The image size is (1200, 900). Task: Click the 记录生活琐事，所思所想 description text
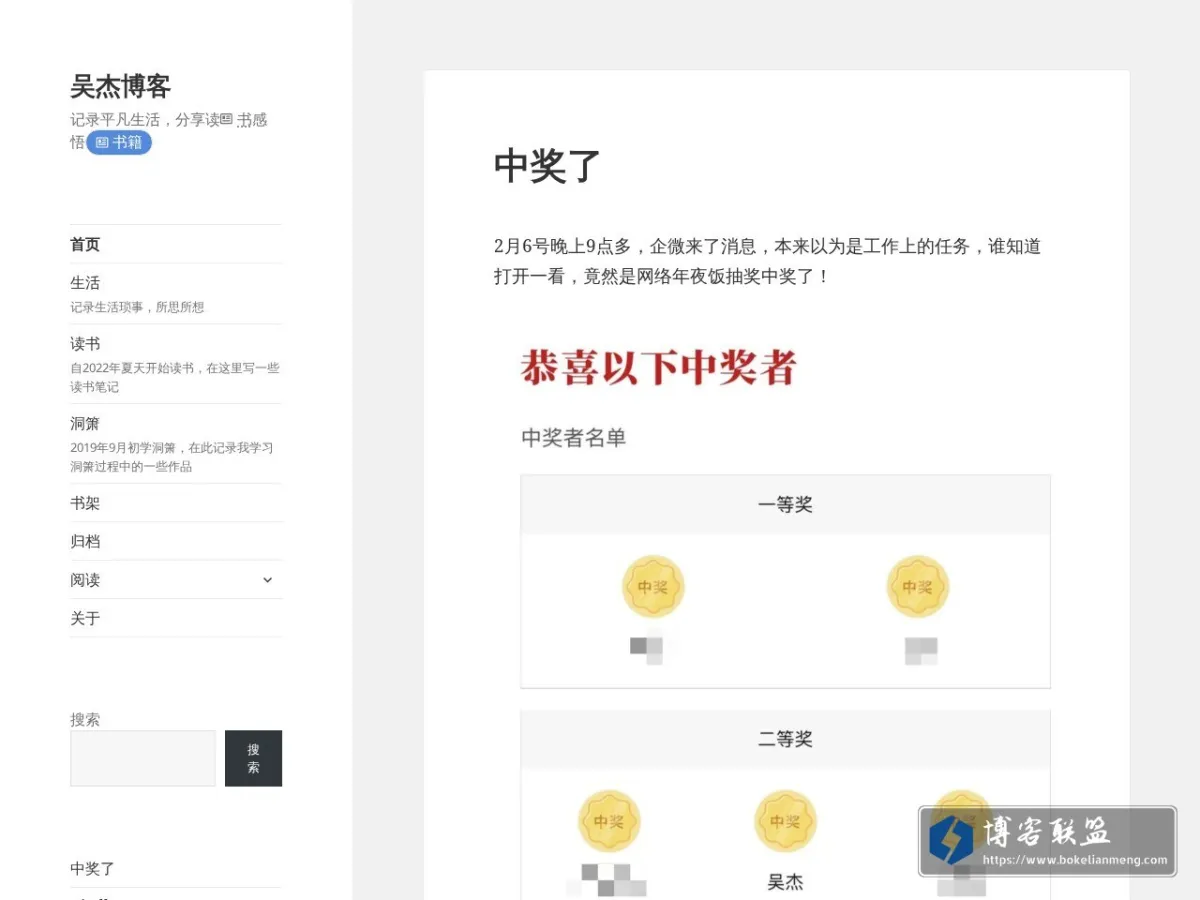(137, 307)
